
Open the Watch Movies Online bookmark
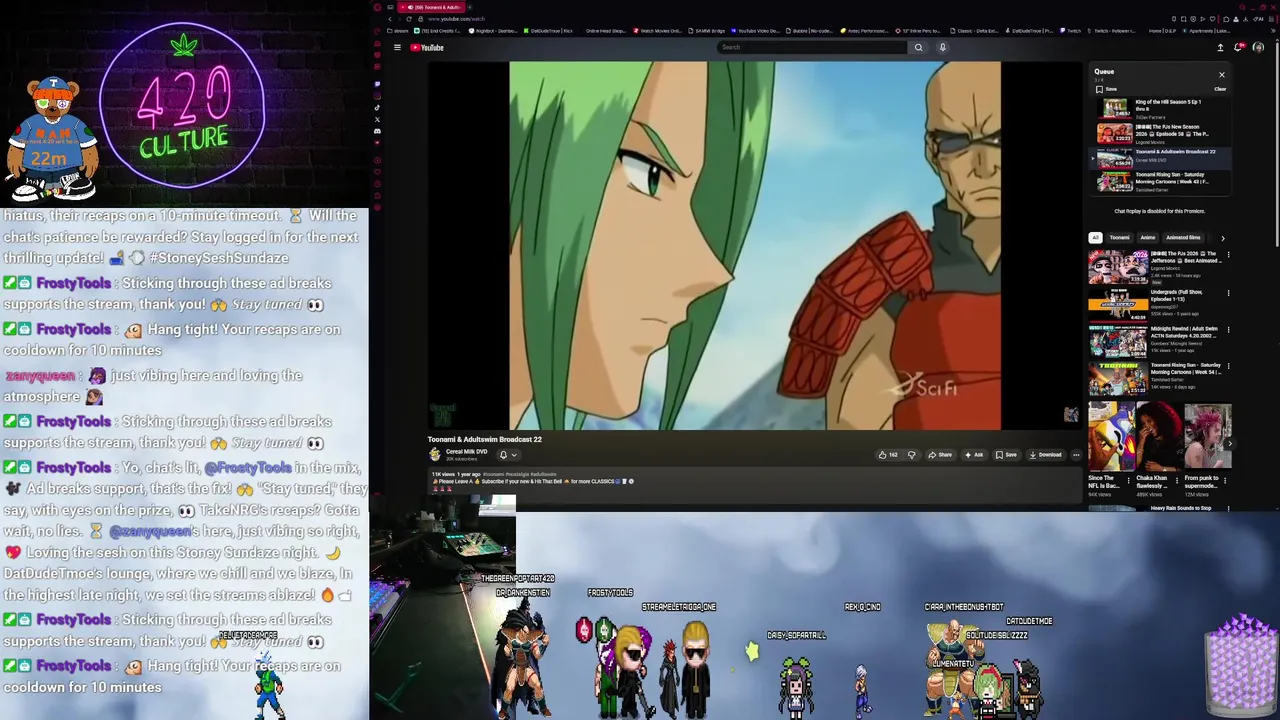tap(657, 31)
